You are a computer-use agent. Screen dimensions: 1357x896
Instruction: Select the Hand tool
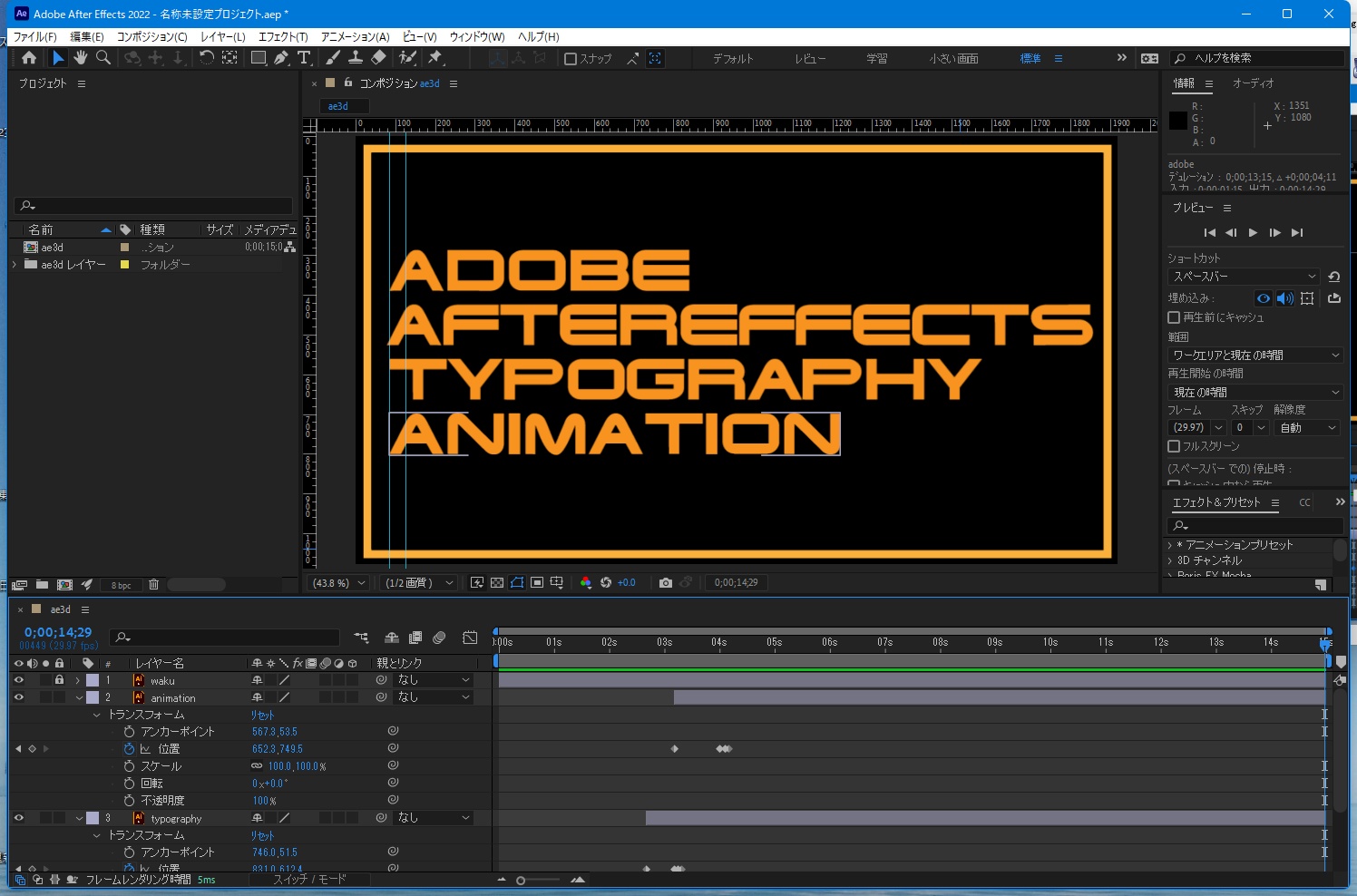click(x=81, y=58)
